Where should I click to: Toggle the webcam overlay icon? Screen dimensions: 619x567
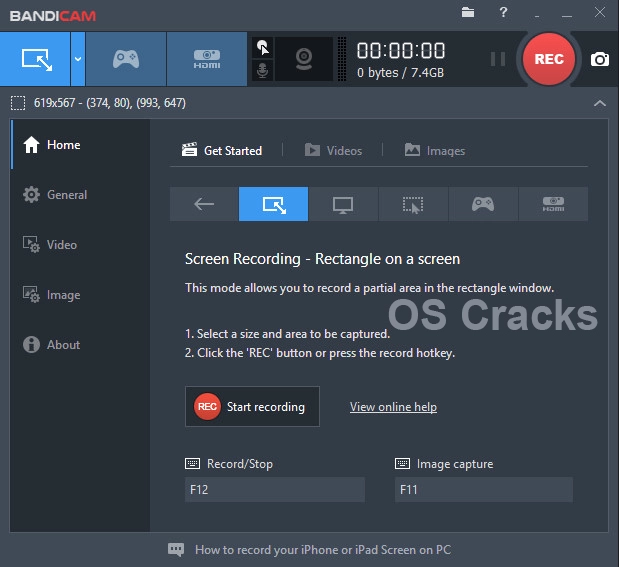[304, 59]
